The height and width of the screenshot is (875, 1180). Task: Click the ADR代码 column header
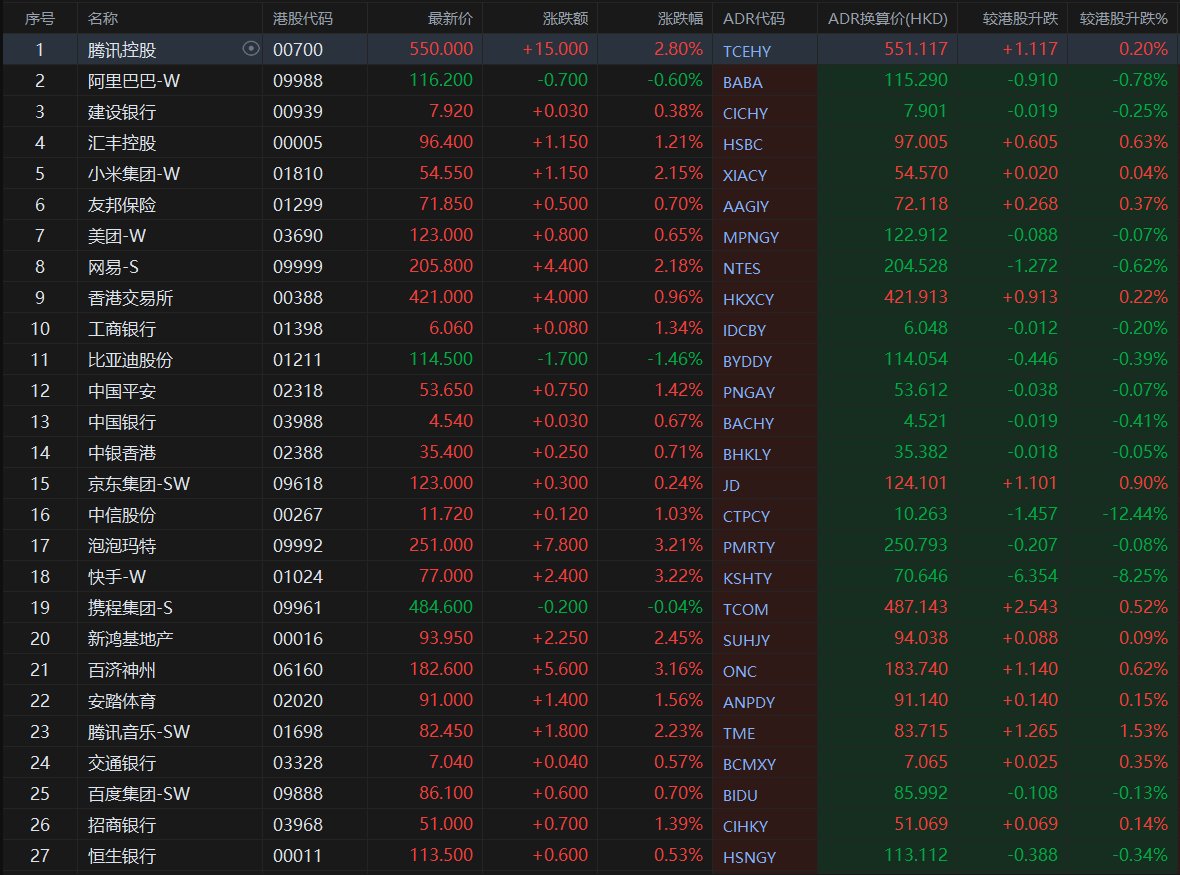(x=753, y=19)
